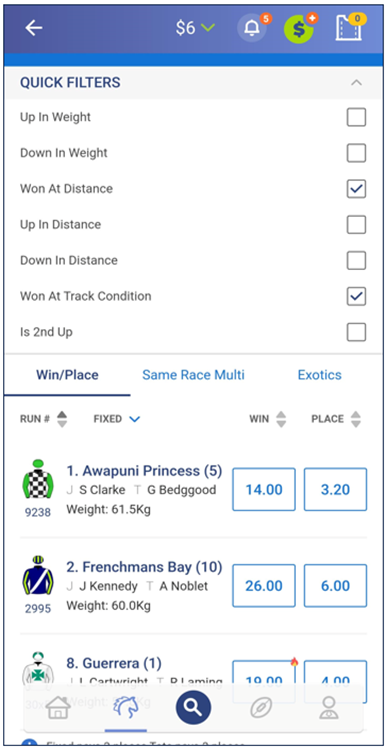Enable the Up In Weight checkbox
386x747 pixels.
point(356,117)
